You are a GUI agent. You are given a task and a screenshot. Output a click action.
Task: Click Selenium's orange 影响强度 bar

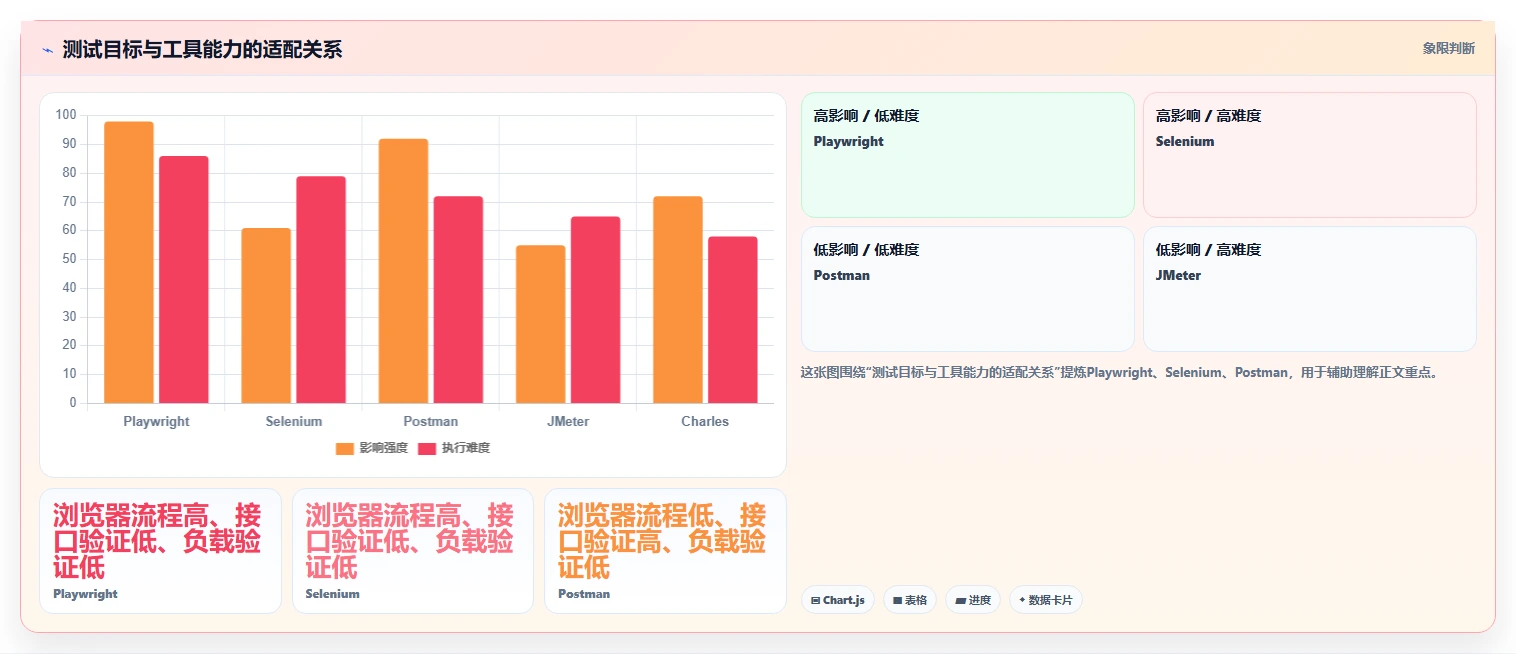(x=266, y=315)
